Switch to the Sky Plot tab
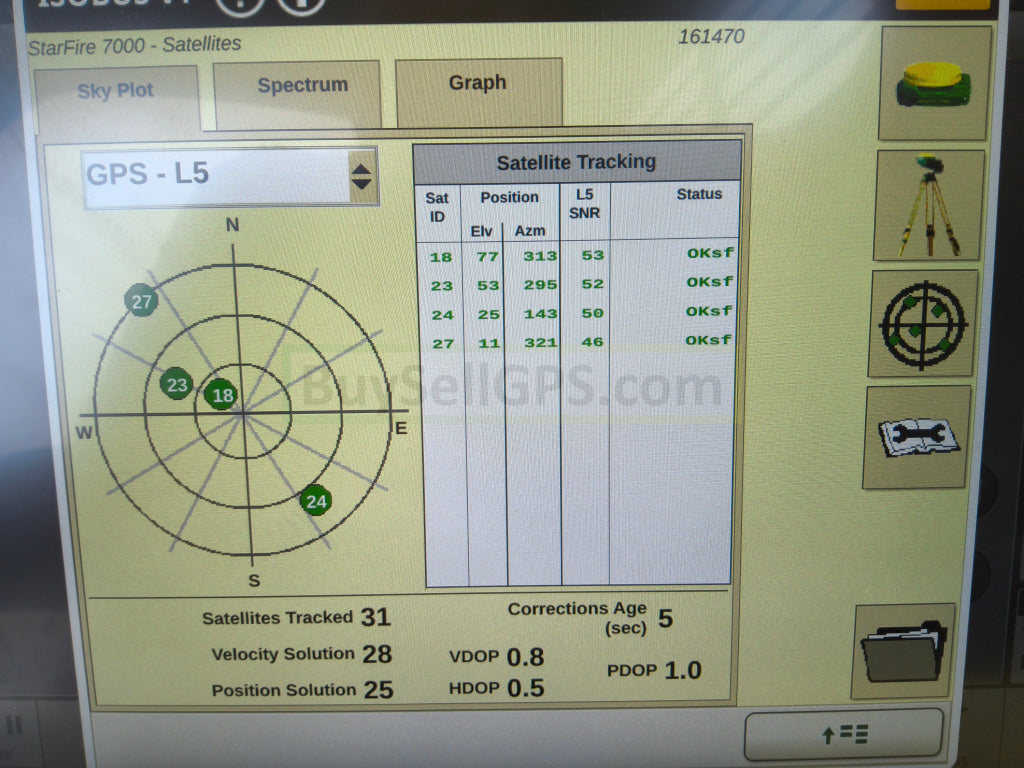The height and width of the screenshot is (768, 1024). 116,99
